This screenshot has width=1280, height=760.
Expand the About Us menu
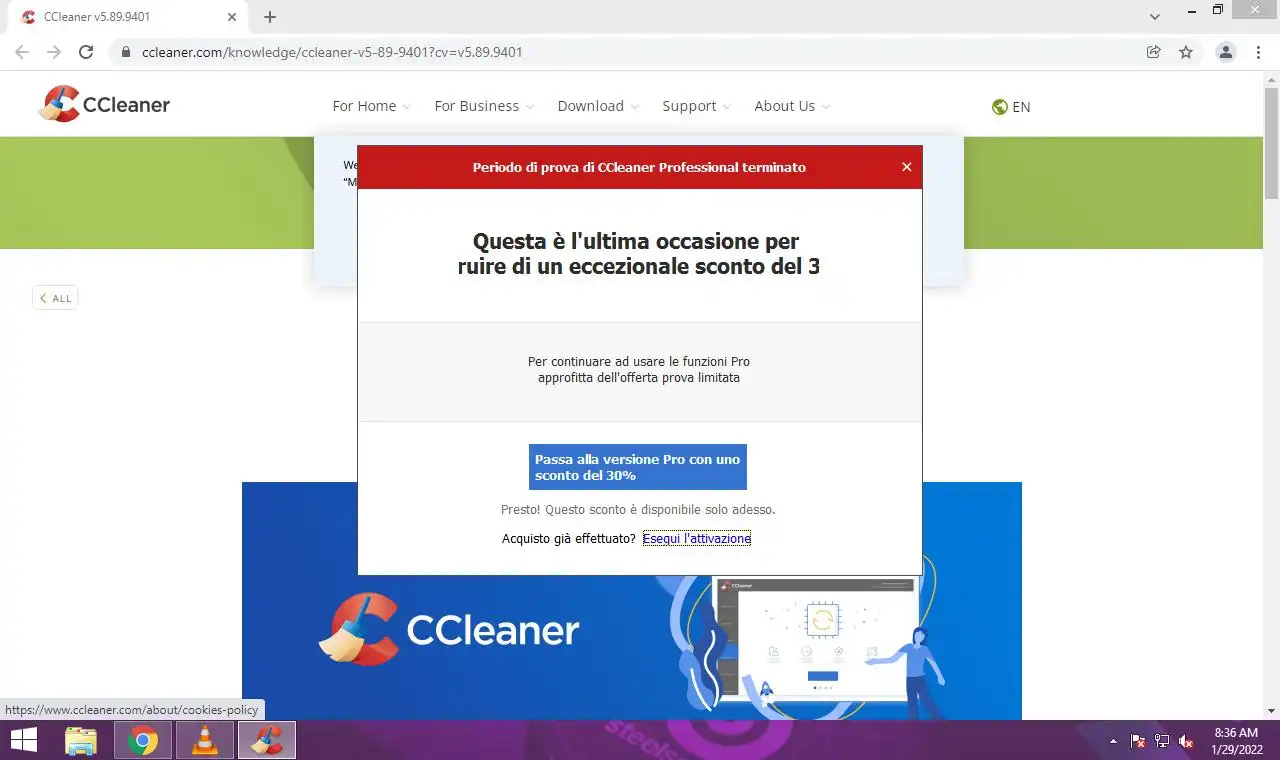coord(792,106)
